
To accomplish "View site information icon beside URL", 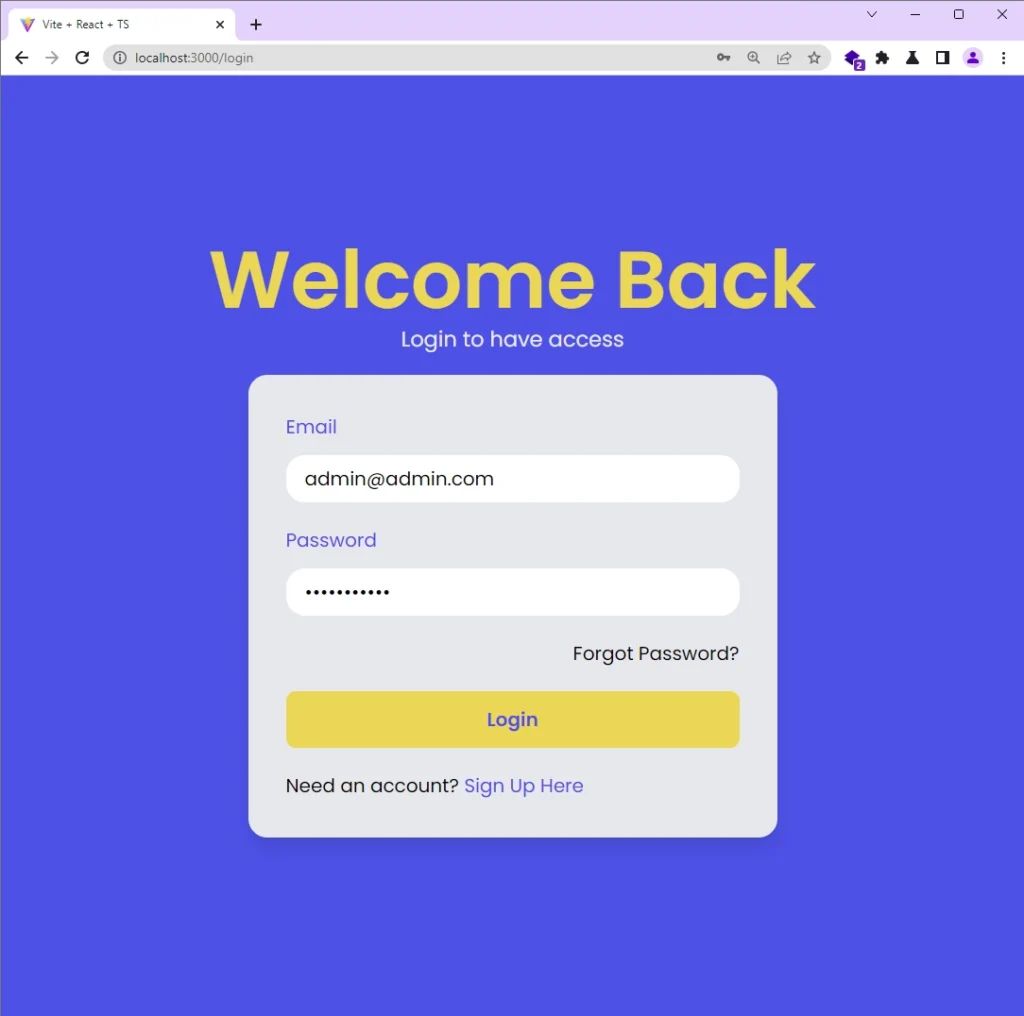I will coord(120,58).
